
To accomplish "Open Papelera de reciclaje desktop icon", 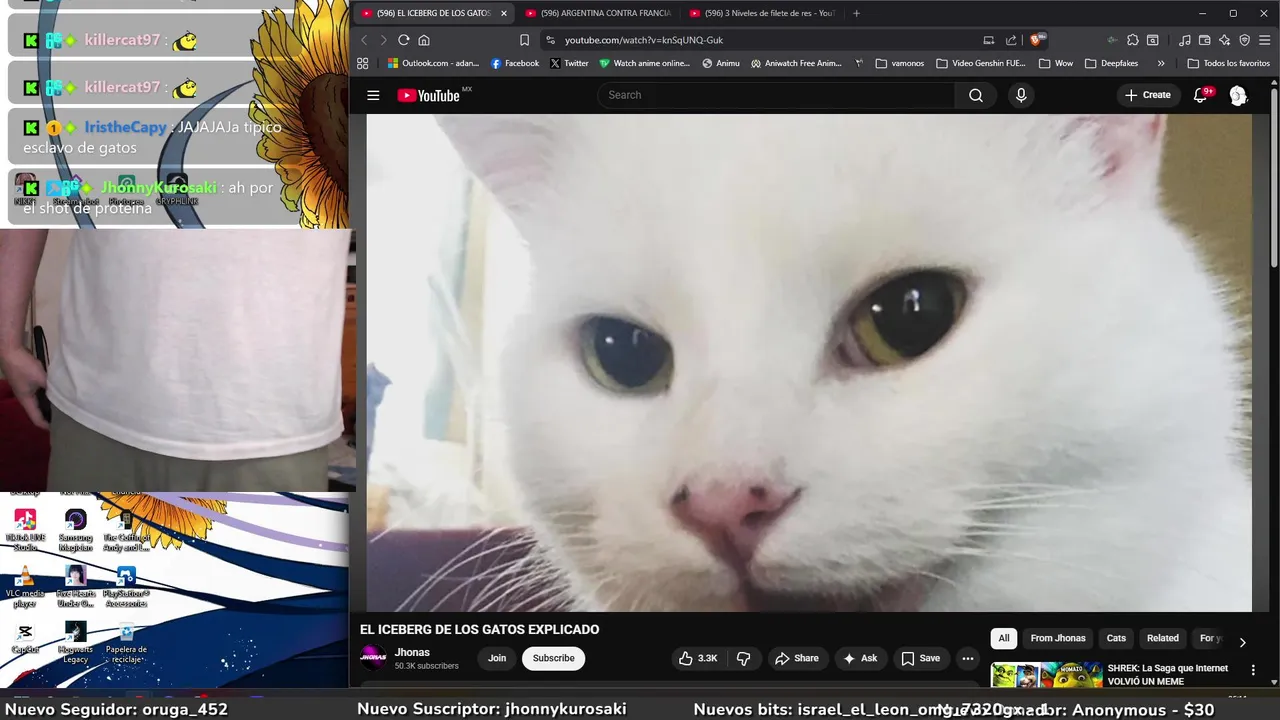I will pyautogui.click(x=126, y=643).
